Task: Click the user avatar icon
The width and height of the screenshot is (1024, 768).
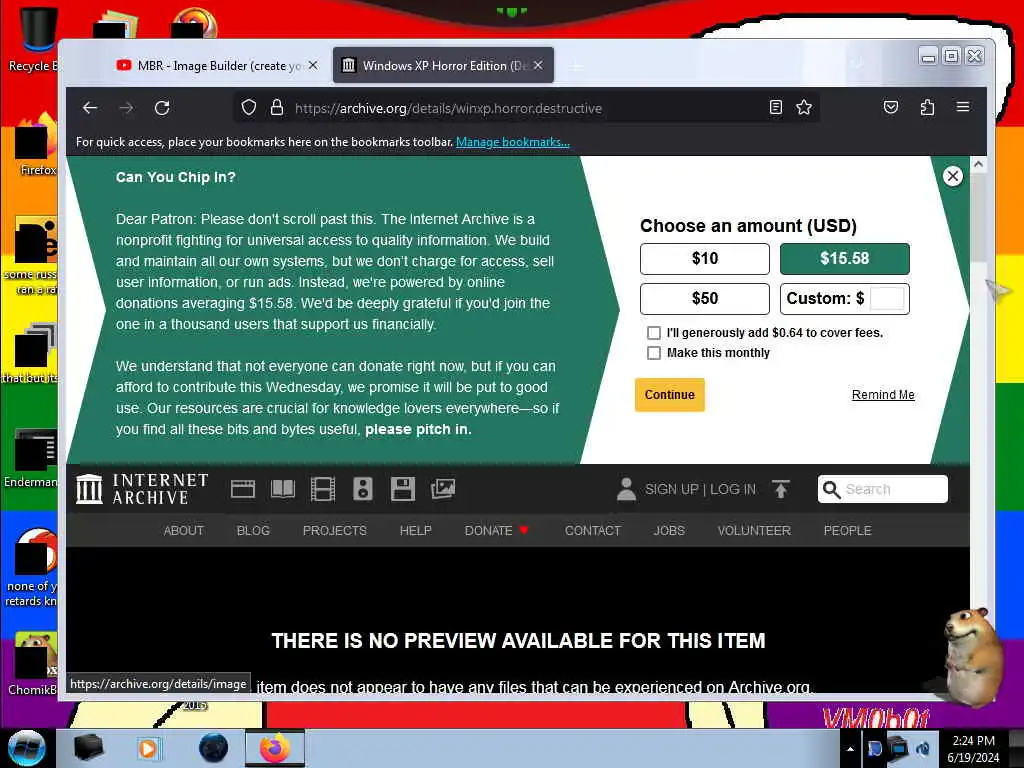Action: point(626,489)
